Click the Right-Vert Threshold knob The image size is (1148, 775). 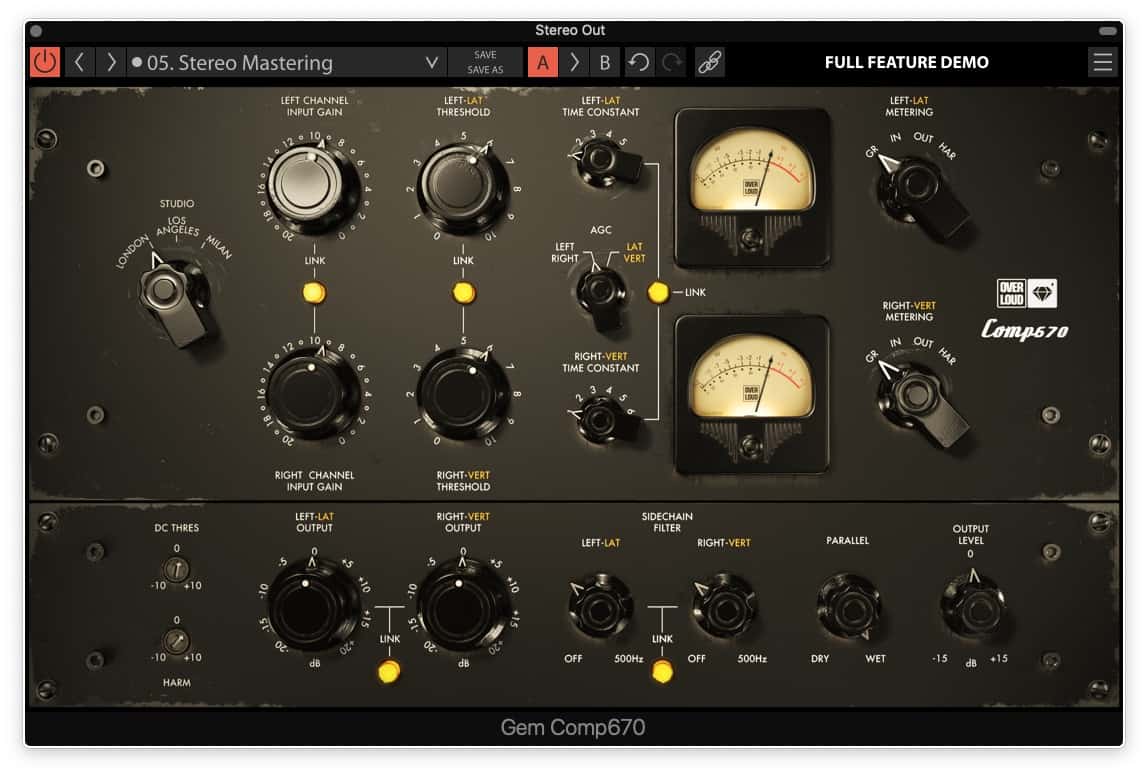(x=463, y=394)
